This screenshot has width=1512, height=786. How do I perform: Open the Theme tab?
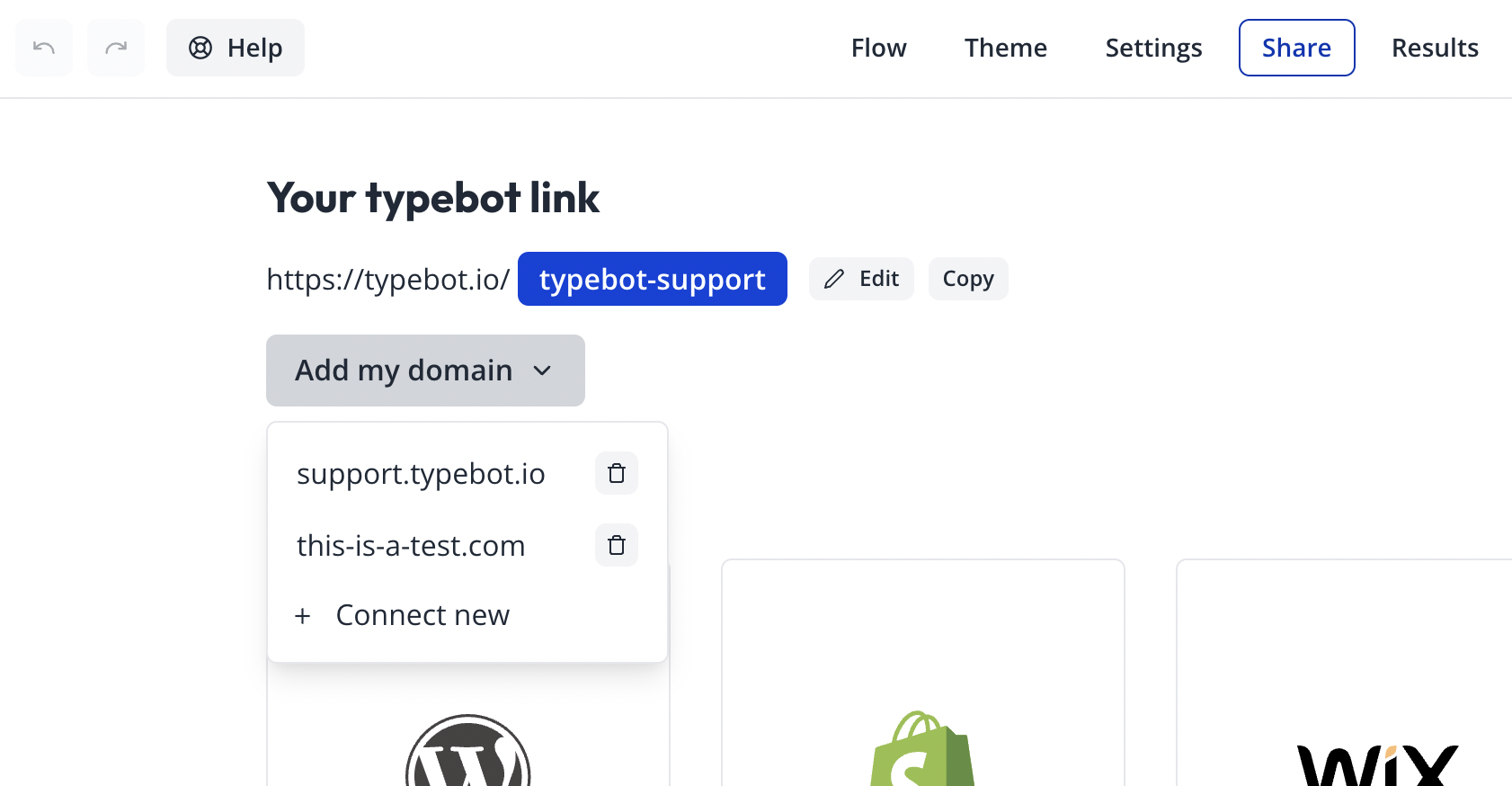tap(1005, 48)
